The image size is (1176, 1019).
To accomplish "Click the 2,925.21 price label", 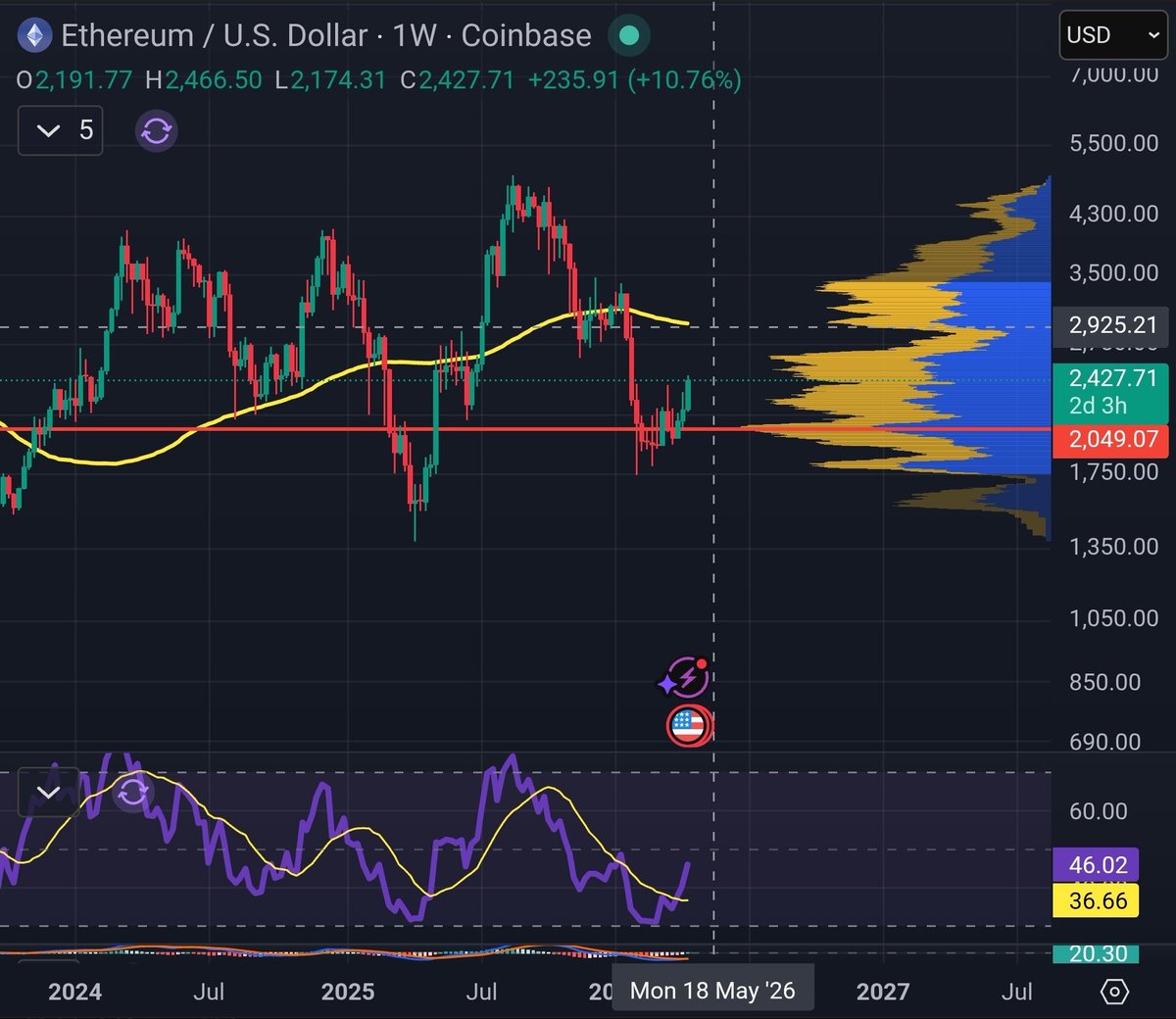I will 1112,325.
